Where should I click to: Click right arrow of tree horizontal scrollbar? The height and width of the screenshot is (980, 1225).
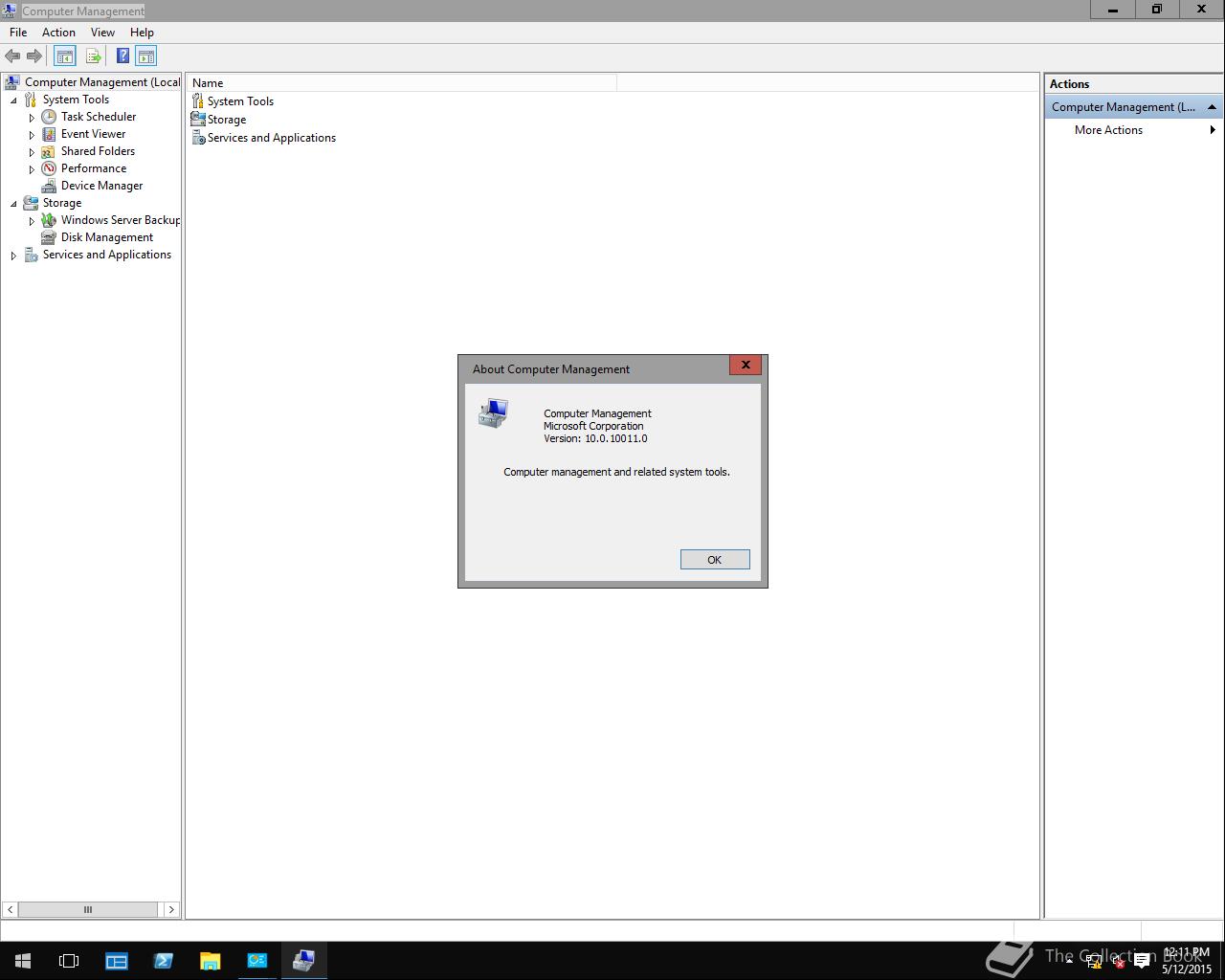(x=171, y=909)
